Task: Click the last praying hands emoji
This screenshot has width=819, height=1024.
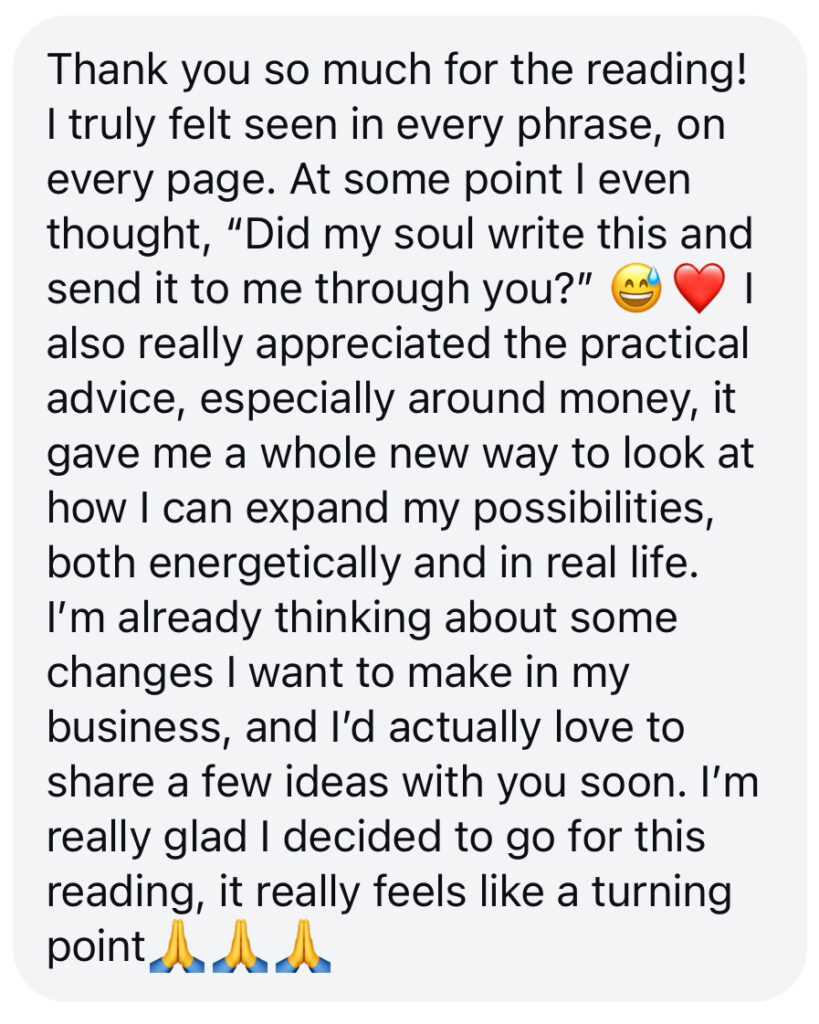Action: pos(302,947)
